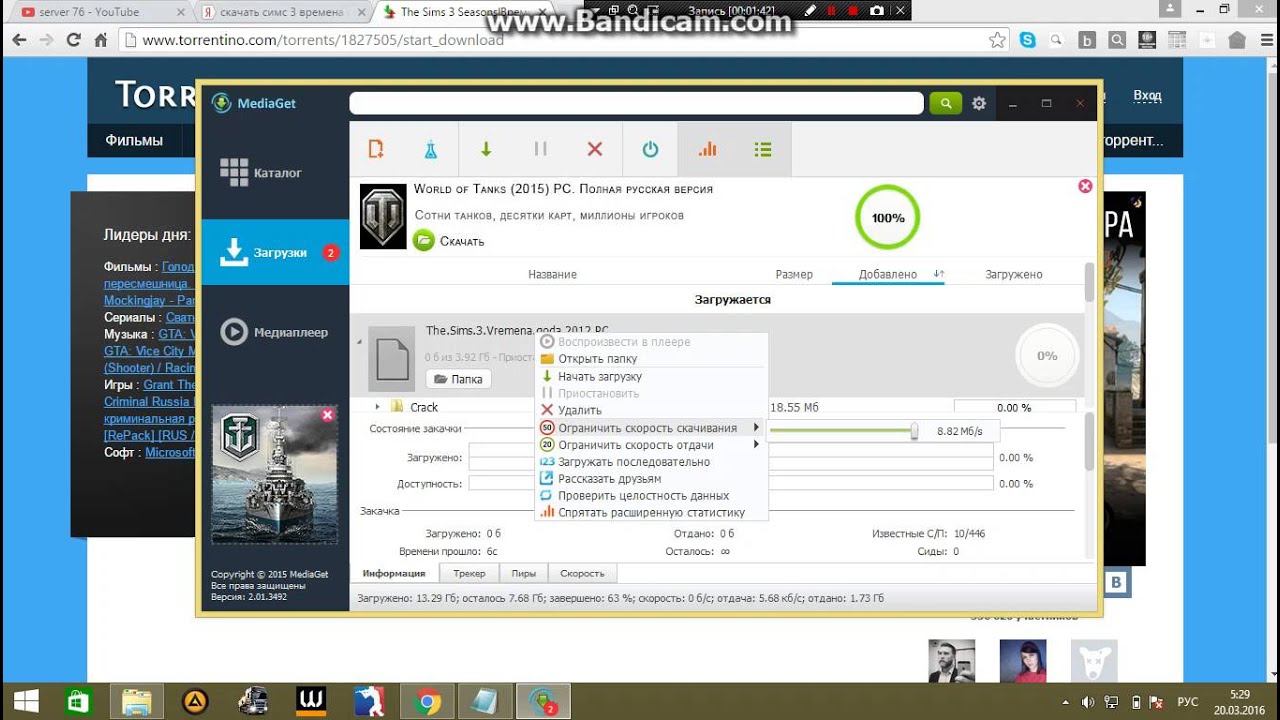Click the green search button in MediaGet

point(945,103)
